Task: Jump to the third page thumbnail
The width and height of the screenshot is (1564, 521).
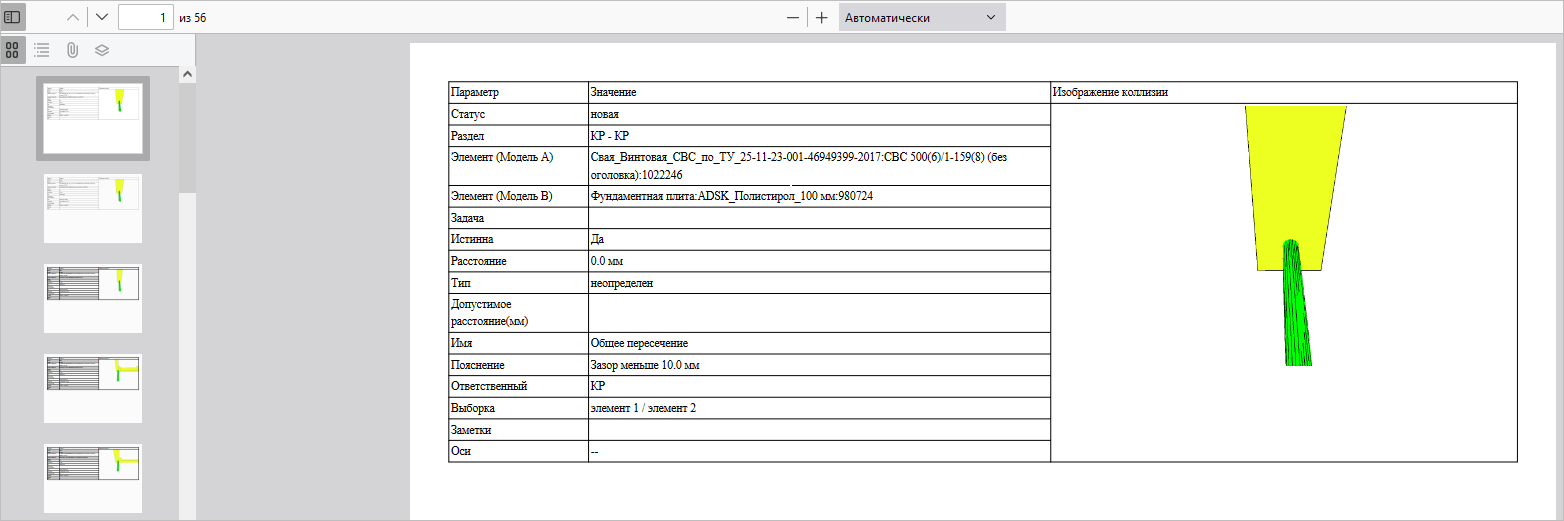Action: click(x=93, y=298)
